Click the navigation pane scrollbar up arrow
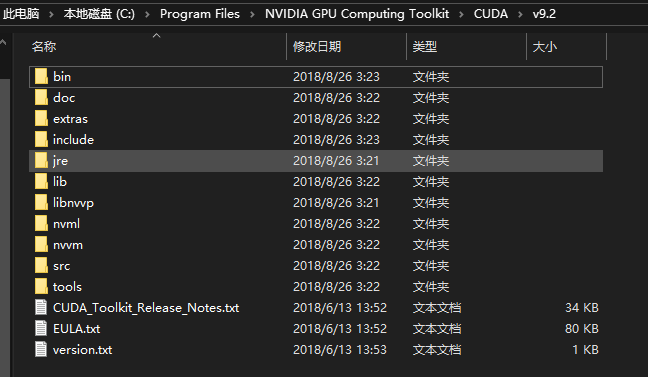The width and height of the screenshot is (648, 377). coord(3,42)
